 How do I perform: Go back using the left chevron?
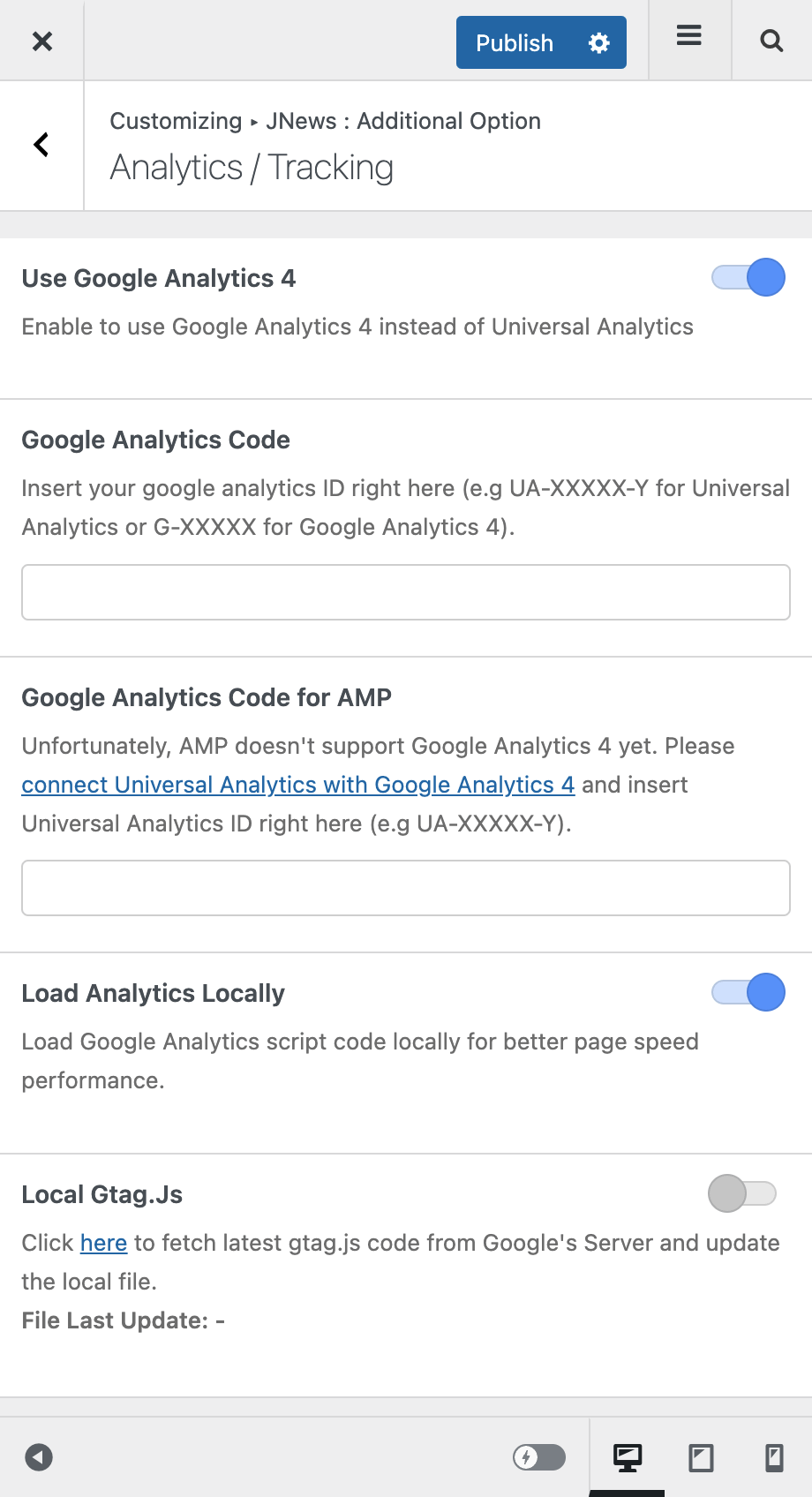(41, 145)
